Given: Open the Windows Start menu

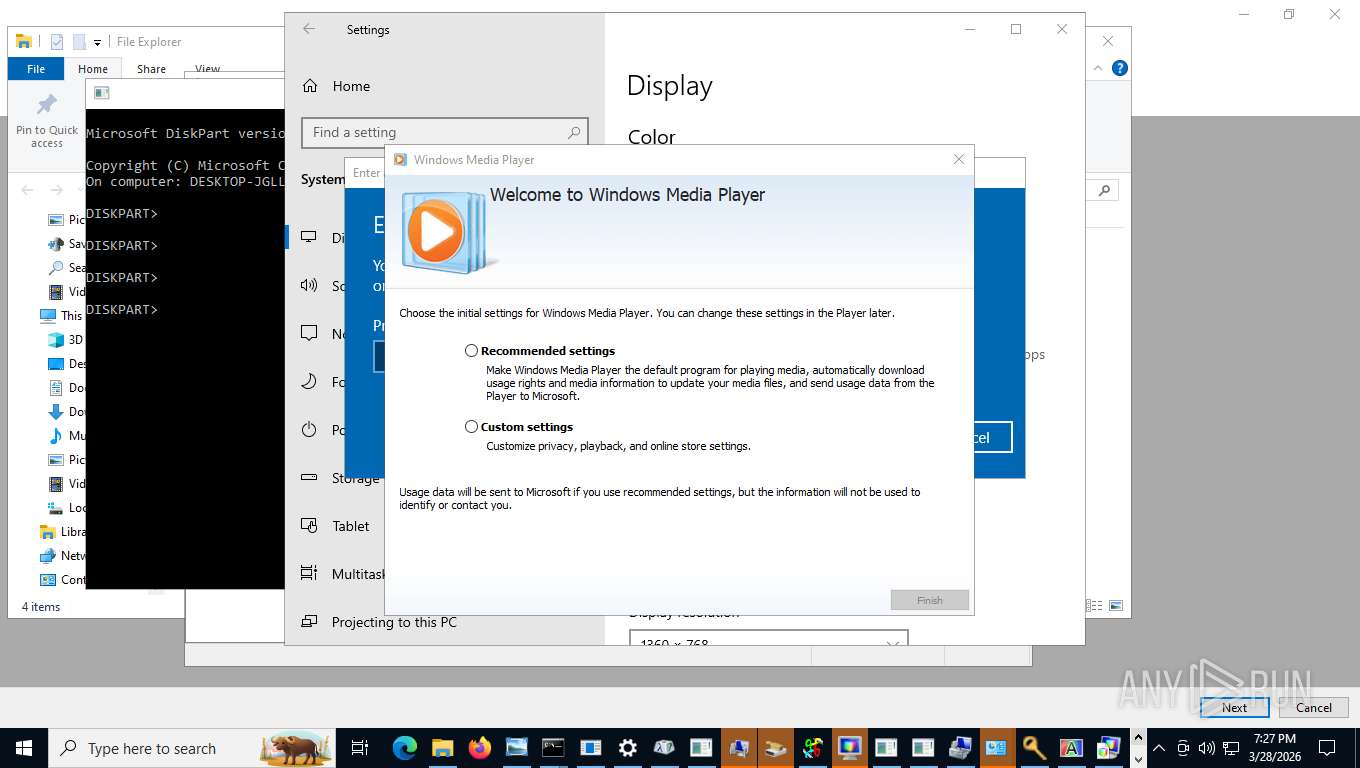Looking at the screenshot, I should (x=24, y=748).
